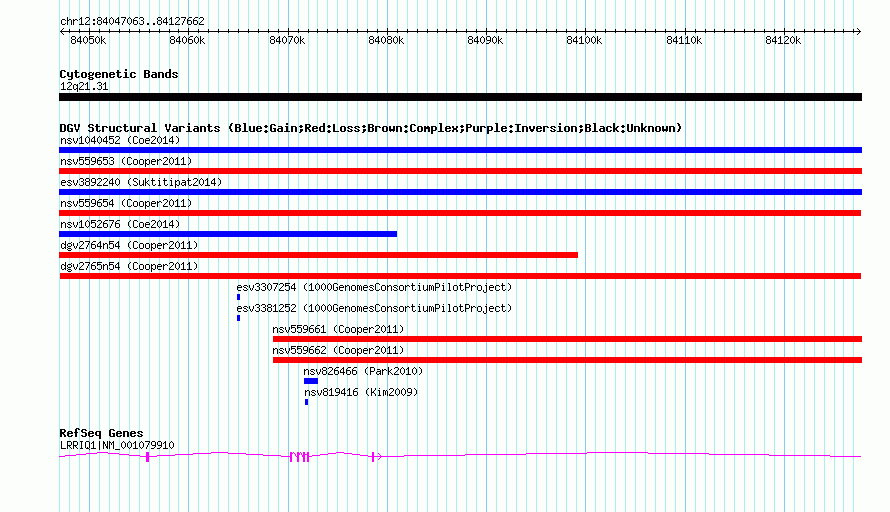The height and width of the screenshot is (512, 890).
Task: Click the blue esv3892240 gain bar
Action: (x=460, y=192)
